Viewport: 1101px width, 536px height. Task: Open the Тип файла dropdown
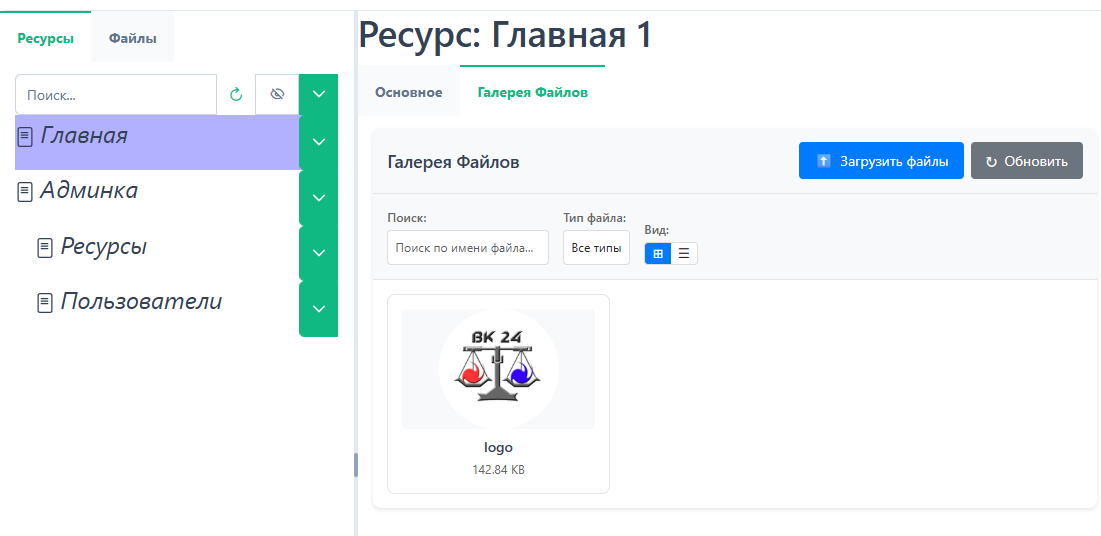(x=596, y=248)
